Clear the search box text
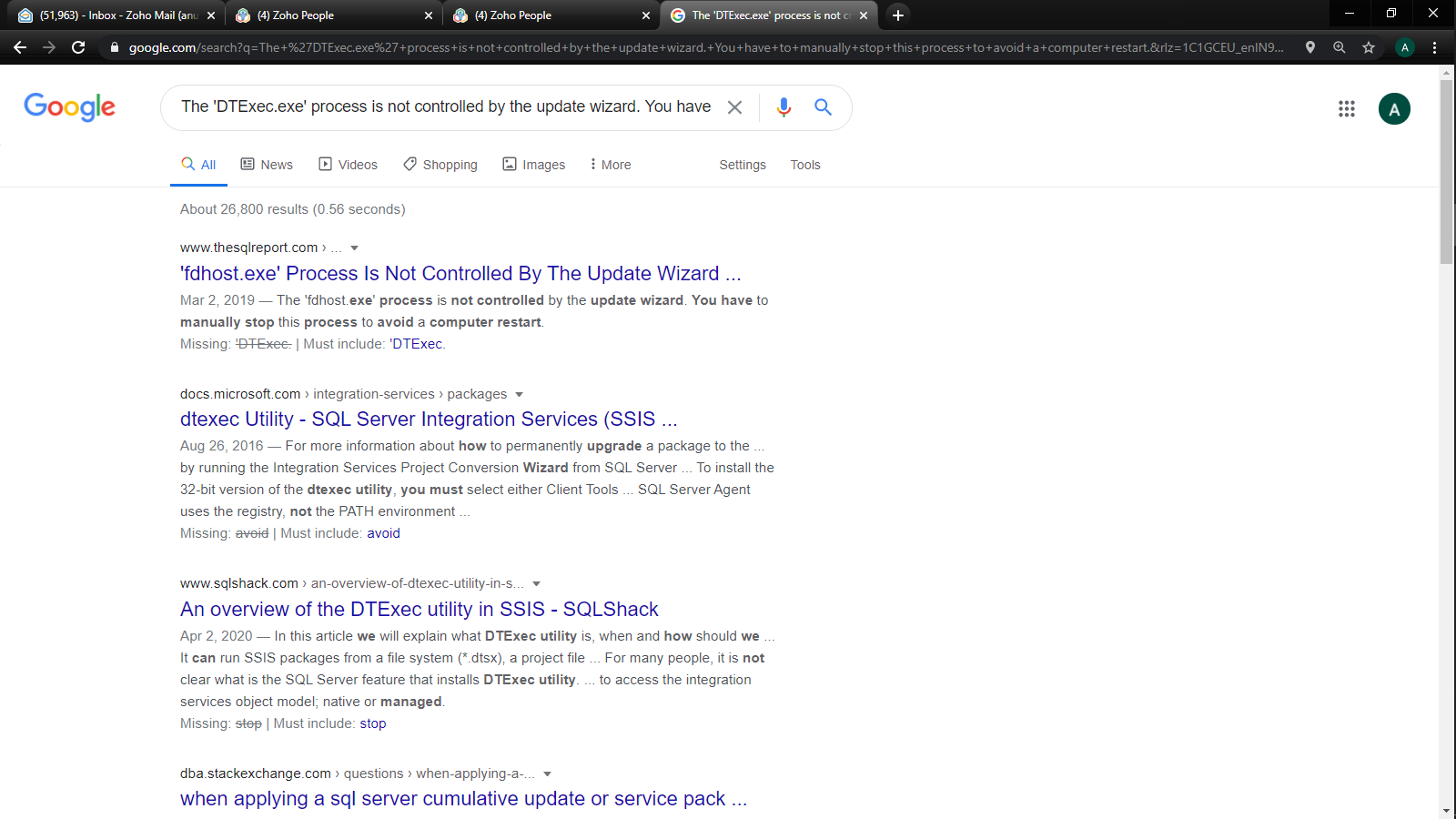The width and height of the screenshot is (1456, 819). (734, 107)
